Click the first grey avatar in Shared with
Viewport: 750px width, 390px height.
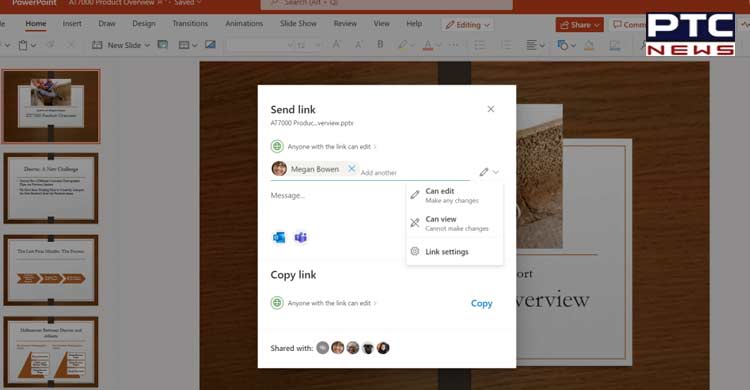322,348
